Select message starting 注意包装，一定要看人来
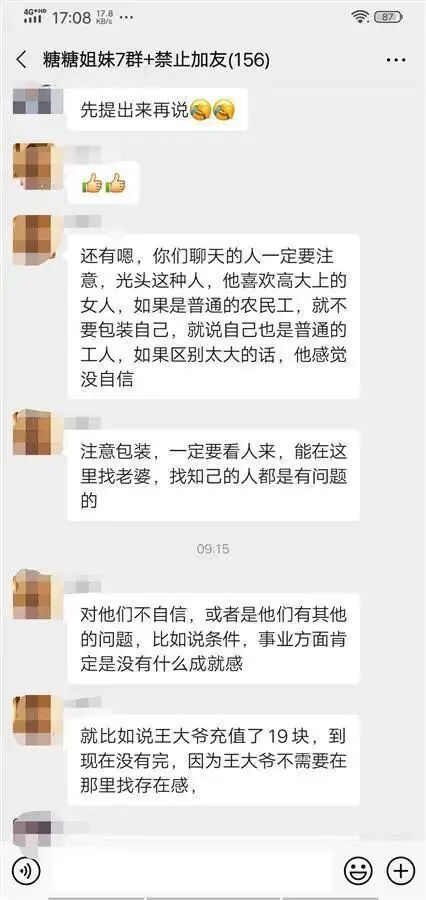This screenshot has height=900, width=426. [x=214, y=476]
